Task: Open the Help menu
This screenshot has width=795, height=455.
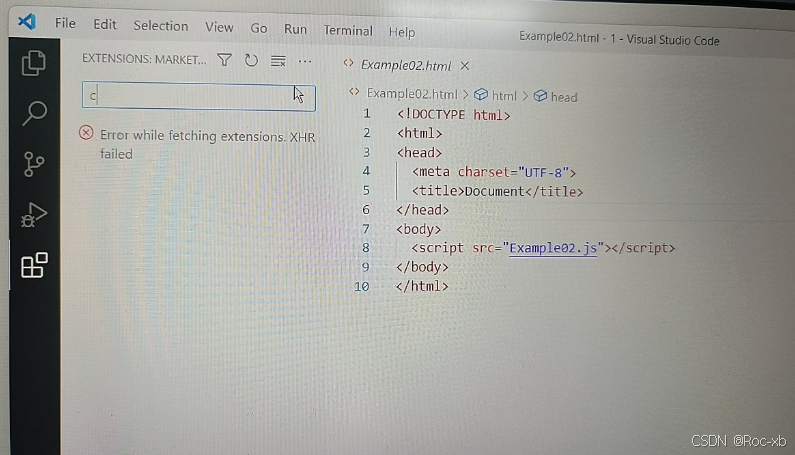Action: [x=402, y=32]
